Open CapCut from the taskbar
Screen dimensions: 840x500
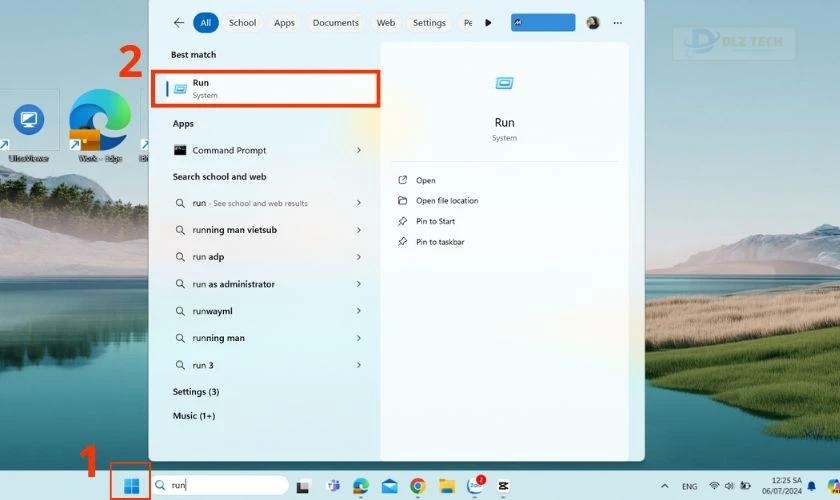pos(503,486)
